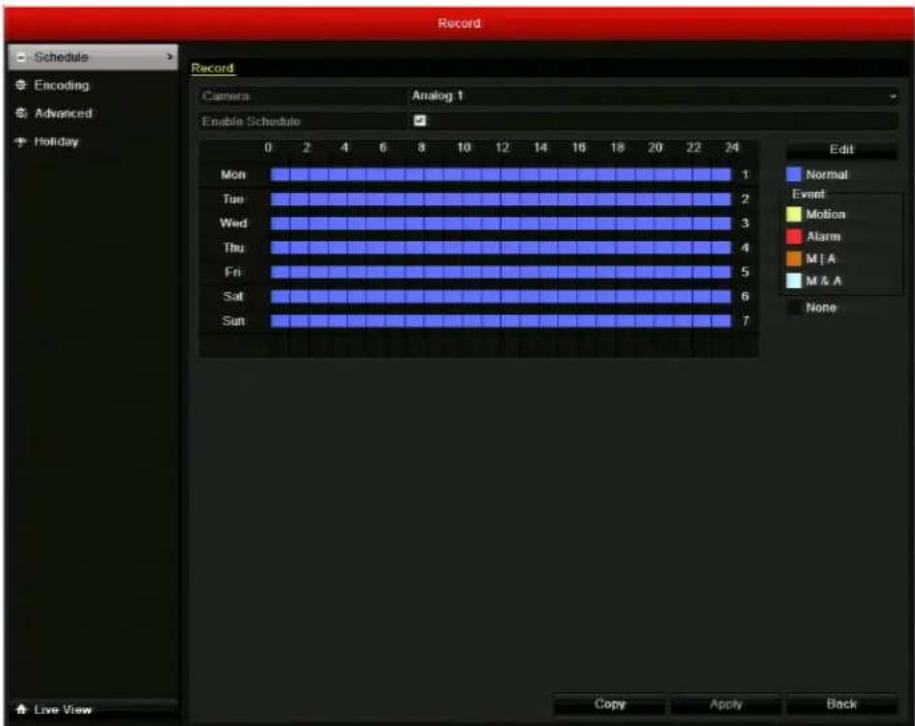Click the Event legend heading
The width and height of the screenshot is (915, 726).
tap(808, 194)
